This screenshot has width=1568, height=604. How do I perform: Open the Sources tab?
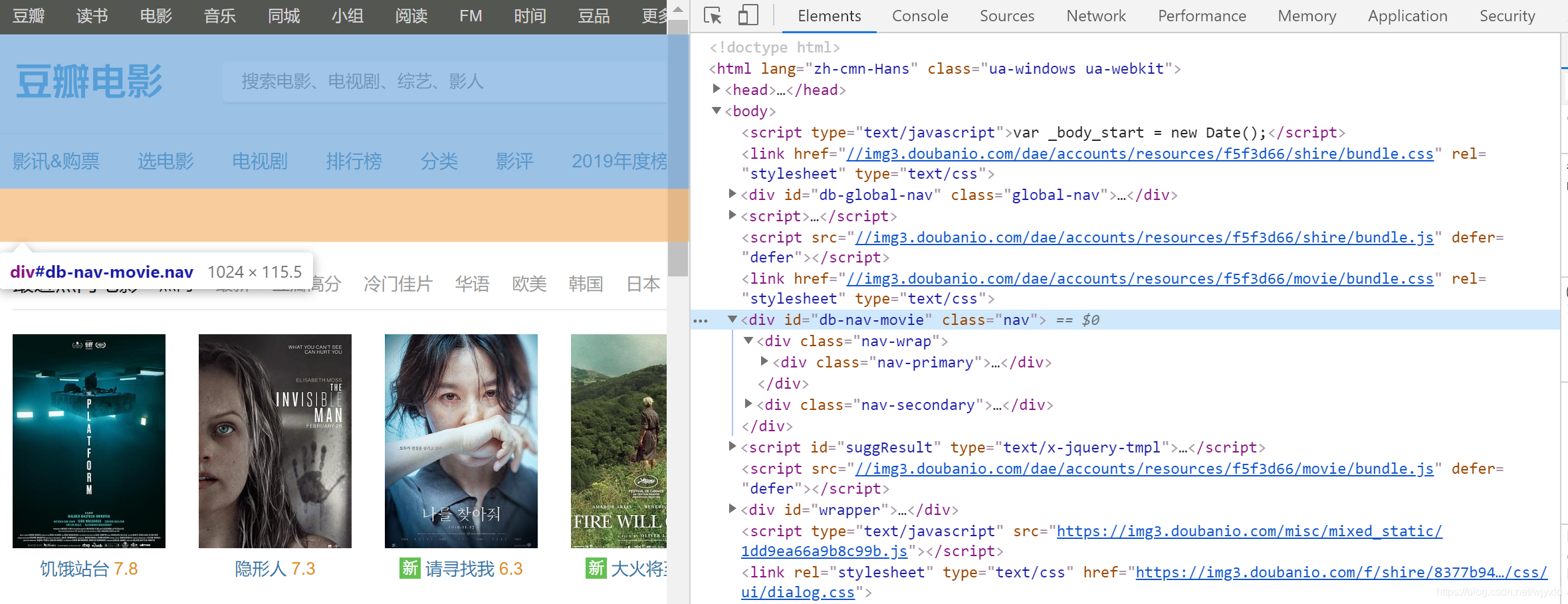tap(1007, 16)
